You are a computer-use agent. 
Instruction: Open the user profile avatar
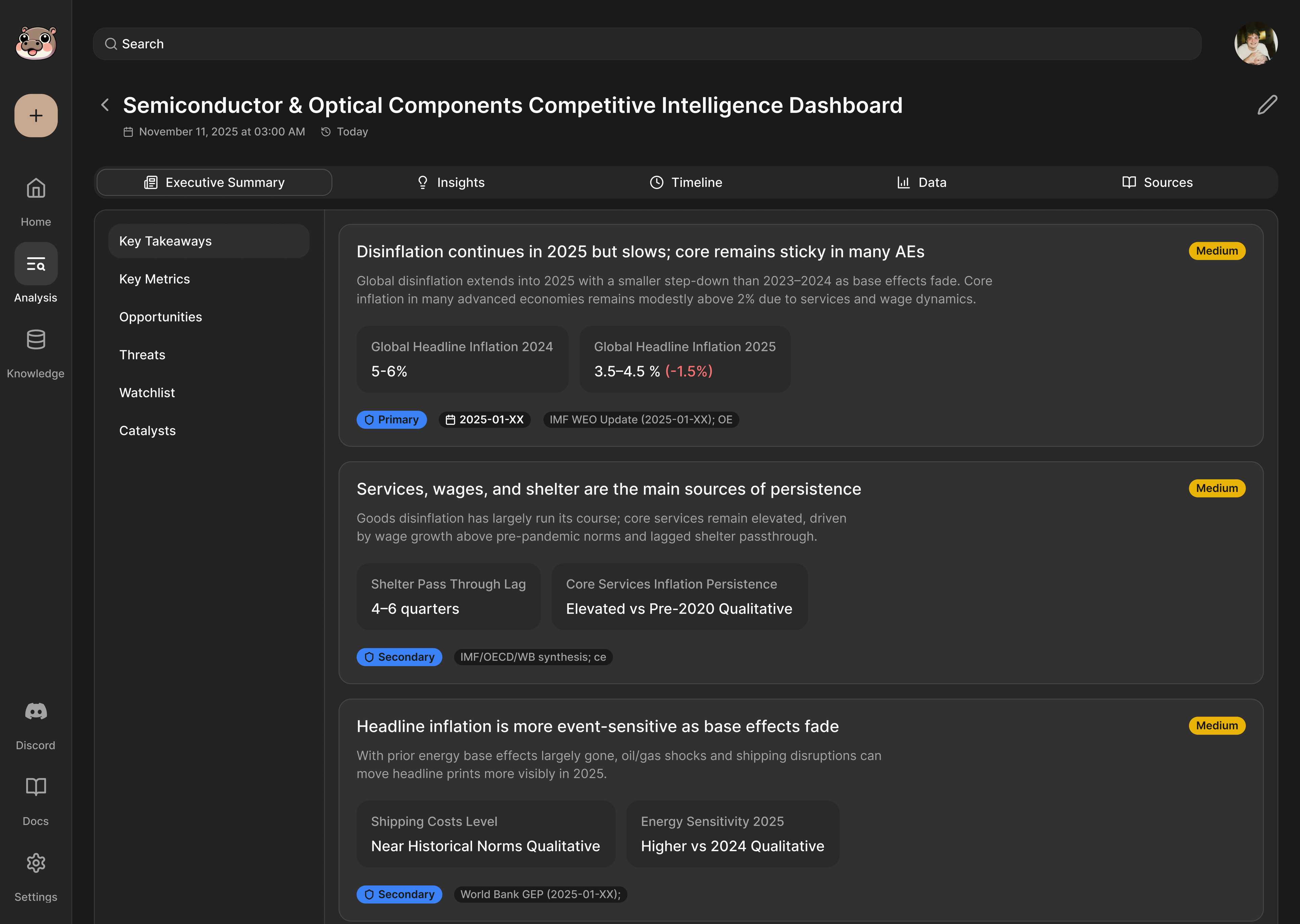1256,44
